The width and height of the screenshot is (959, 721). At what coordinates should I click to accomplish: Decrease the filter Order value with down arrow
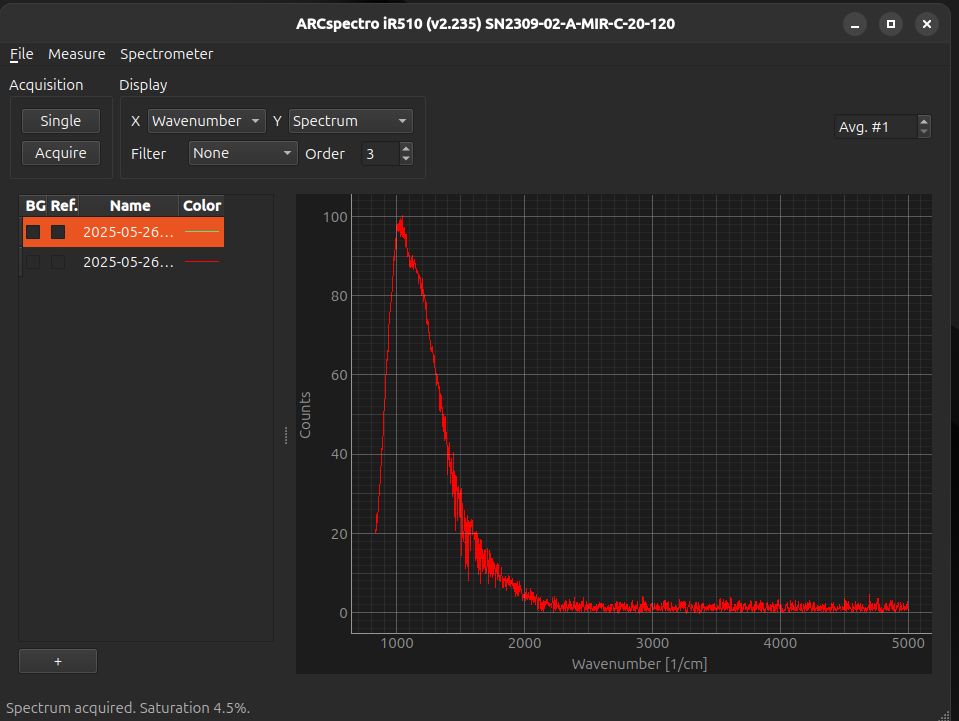(405, 159)
